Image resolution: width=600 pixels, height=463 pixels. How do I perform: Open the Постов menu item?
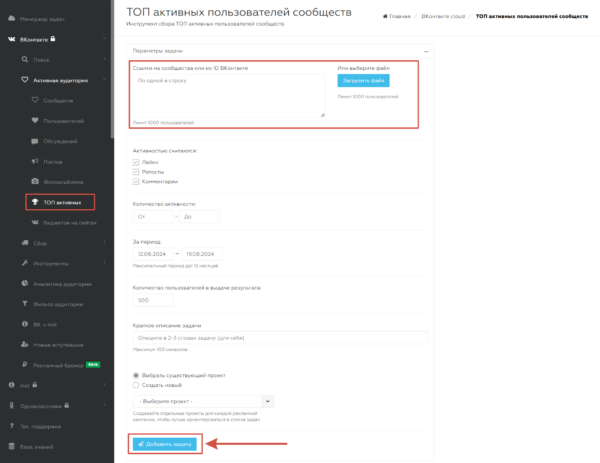[x=53, y=162]
